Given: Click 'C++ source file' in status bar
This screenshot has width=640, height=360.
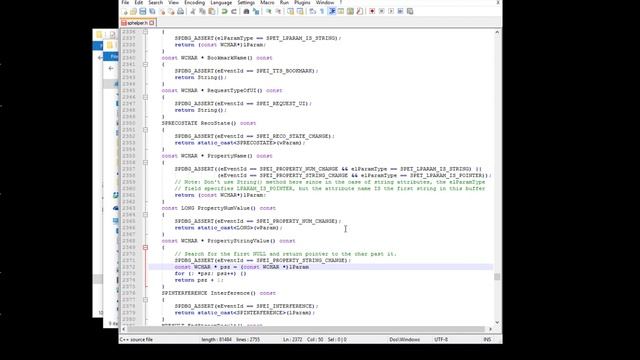Looking at the screenshot, I should [136, 340].
